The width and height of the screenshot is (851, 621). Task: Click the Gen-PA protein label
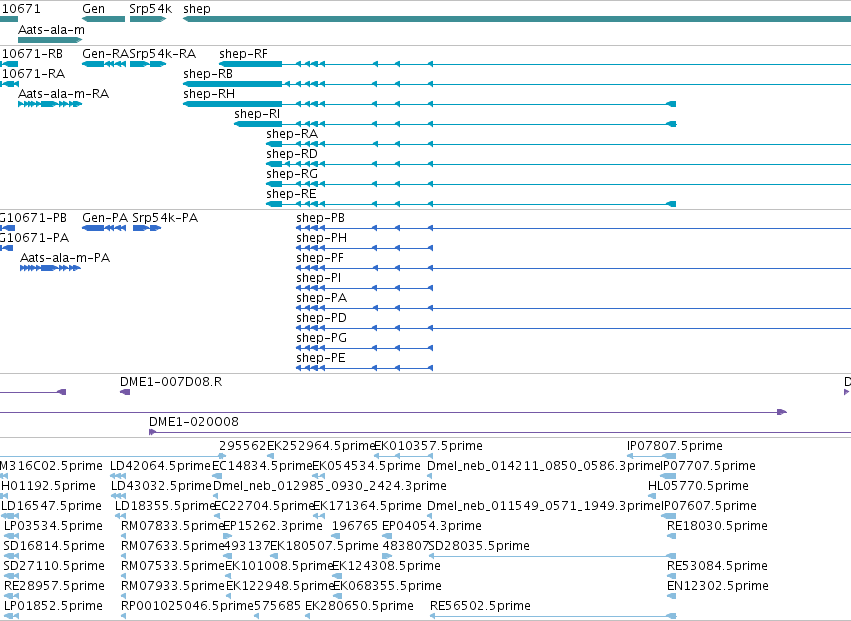(x=105, y=218)
